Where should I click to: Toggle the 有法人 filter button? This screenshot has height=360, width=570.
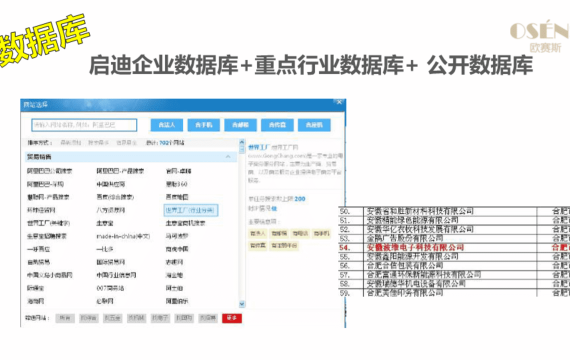tap(167, 125)
